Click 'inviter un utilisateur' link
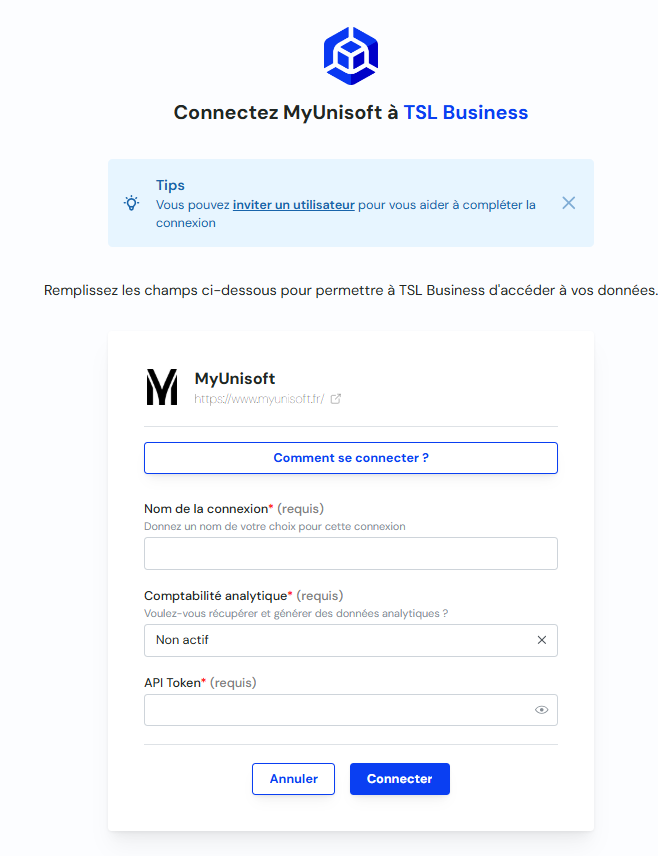Screen dimensions: 658x856 [293, 205]
